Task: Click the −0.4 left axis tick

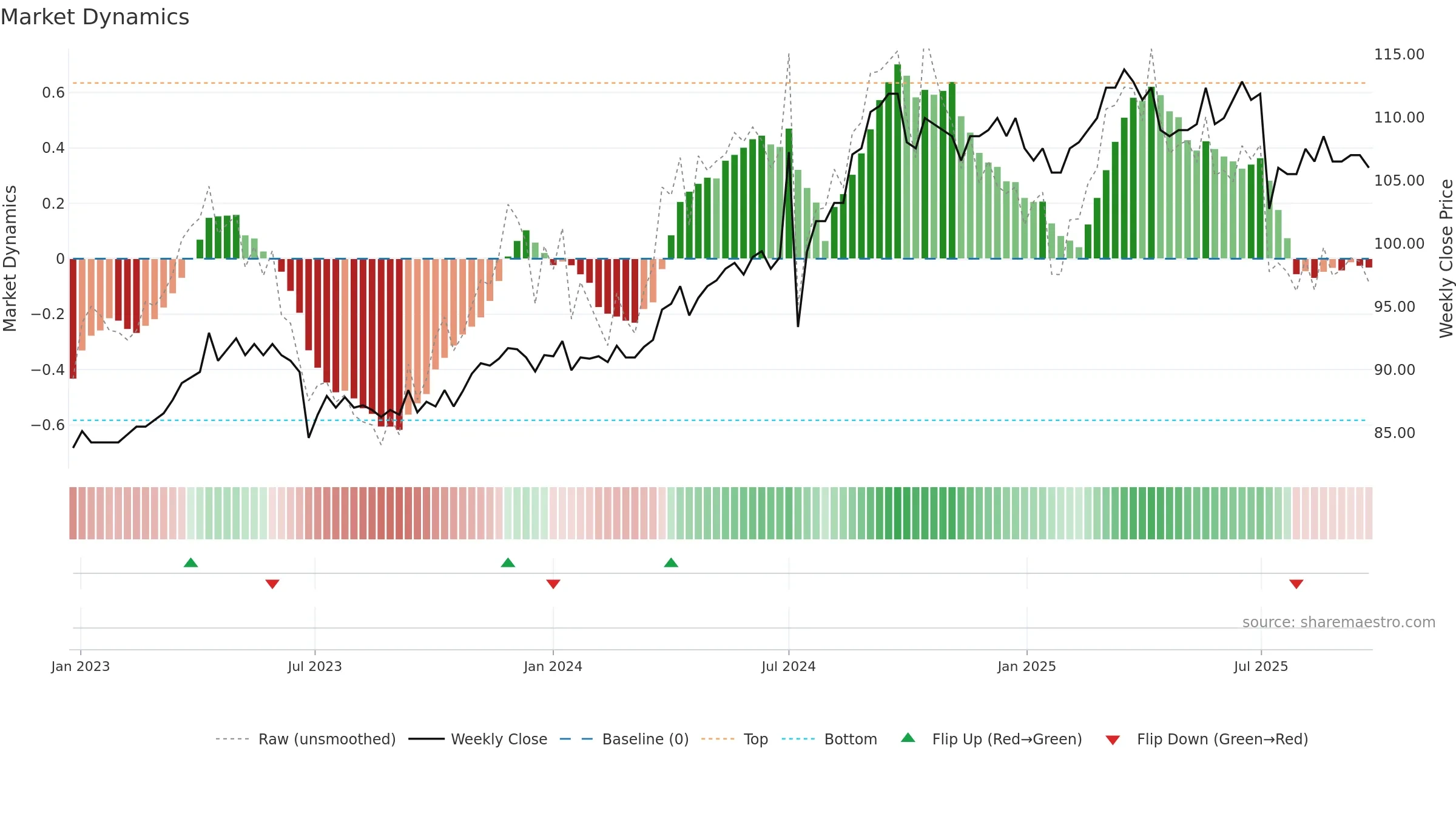Action: (x=48, y=369)
